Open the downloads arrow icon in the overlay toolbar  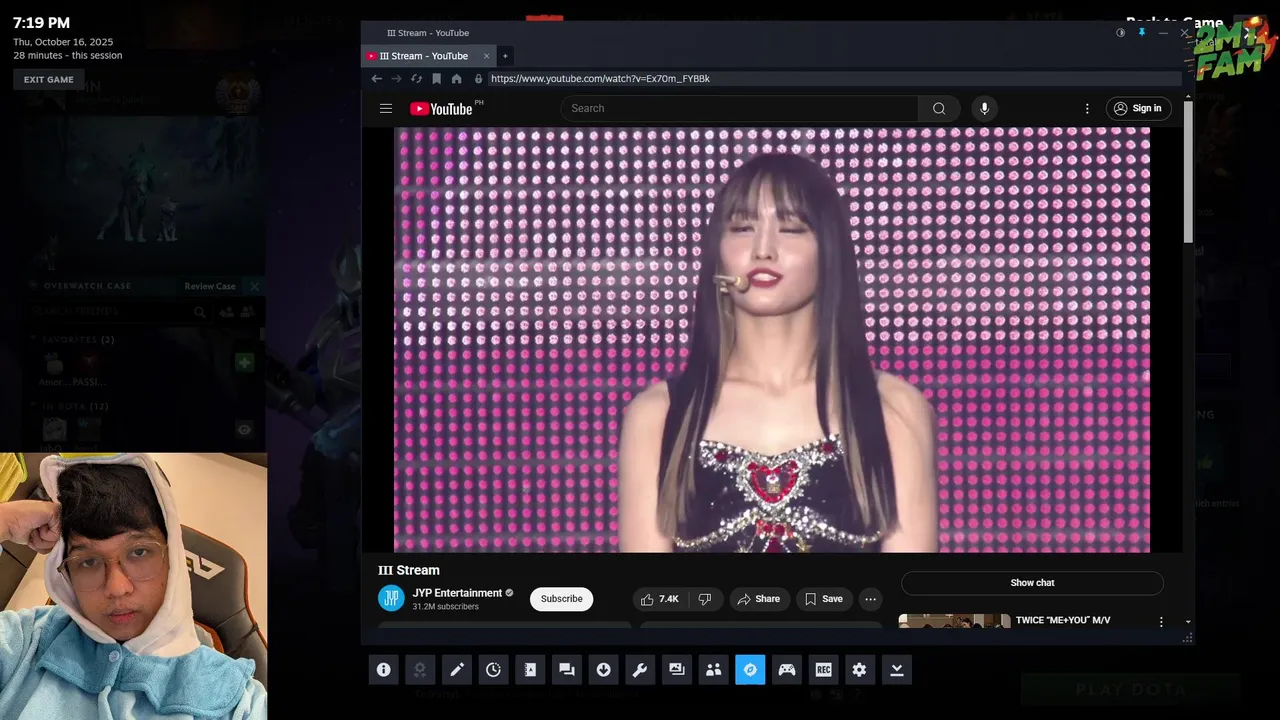click(x=603, y=670)
